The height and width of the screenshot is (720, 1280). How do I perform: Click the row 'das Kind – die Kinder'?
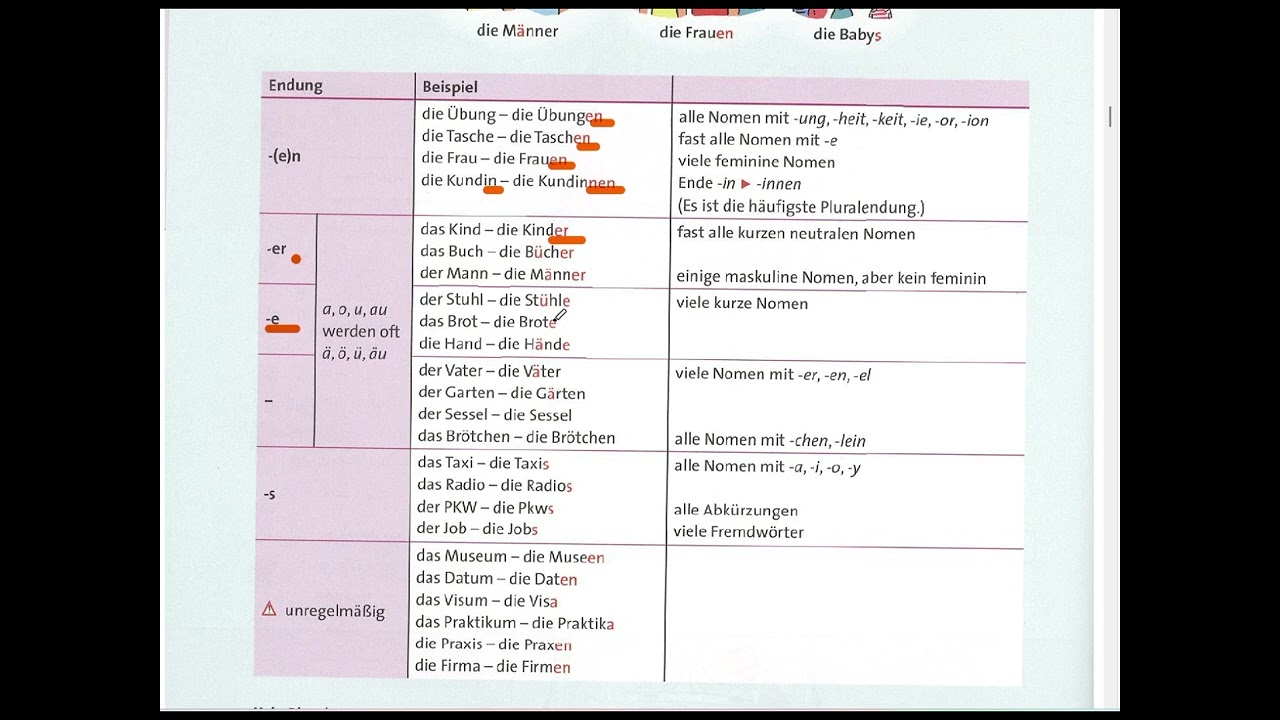(x=494, y=230)
